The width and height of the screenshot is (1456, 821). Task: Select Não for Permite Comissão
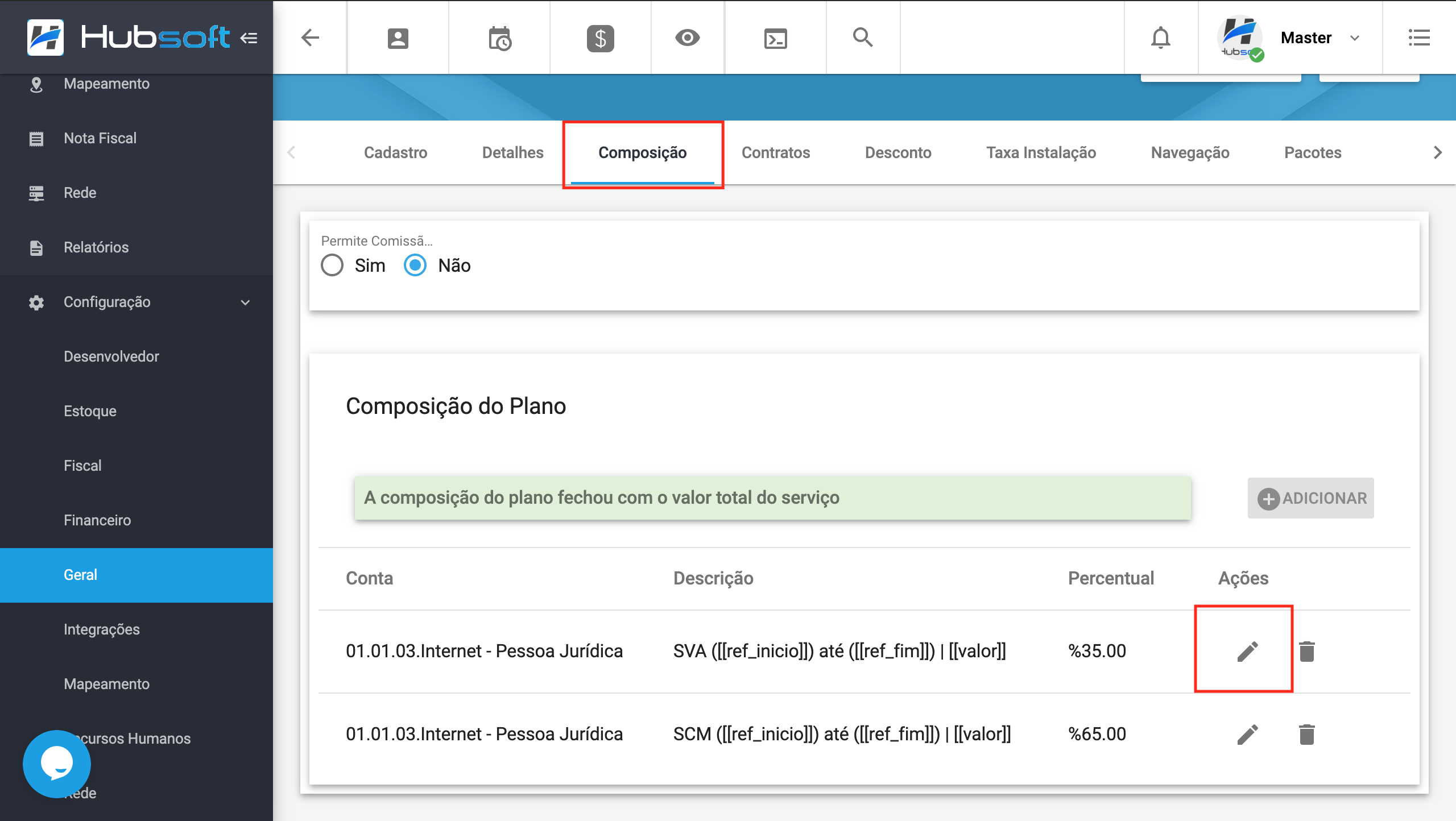(415, 265)
